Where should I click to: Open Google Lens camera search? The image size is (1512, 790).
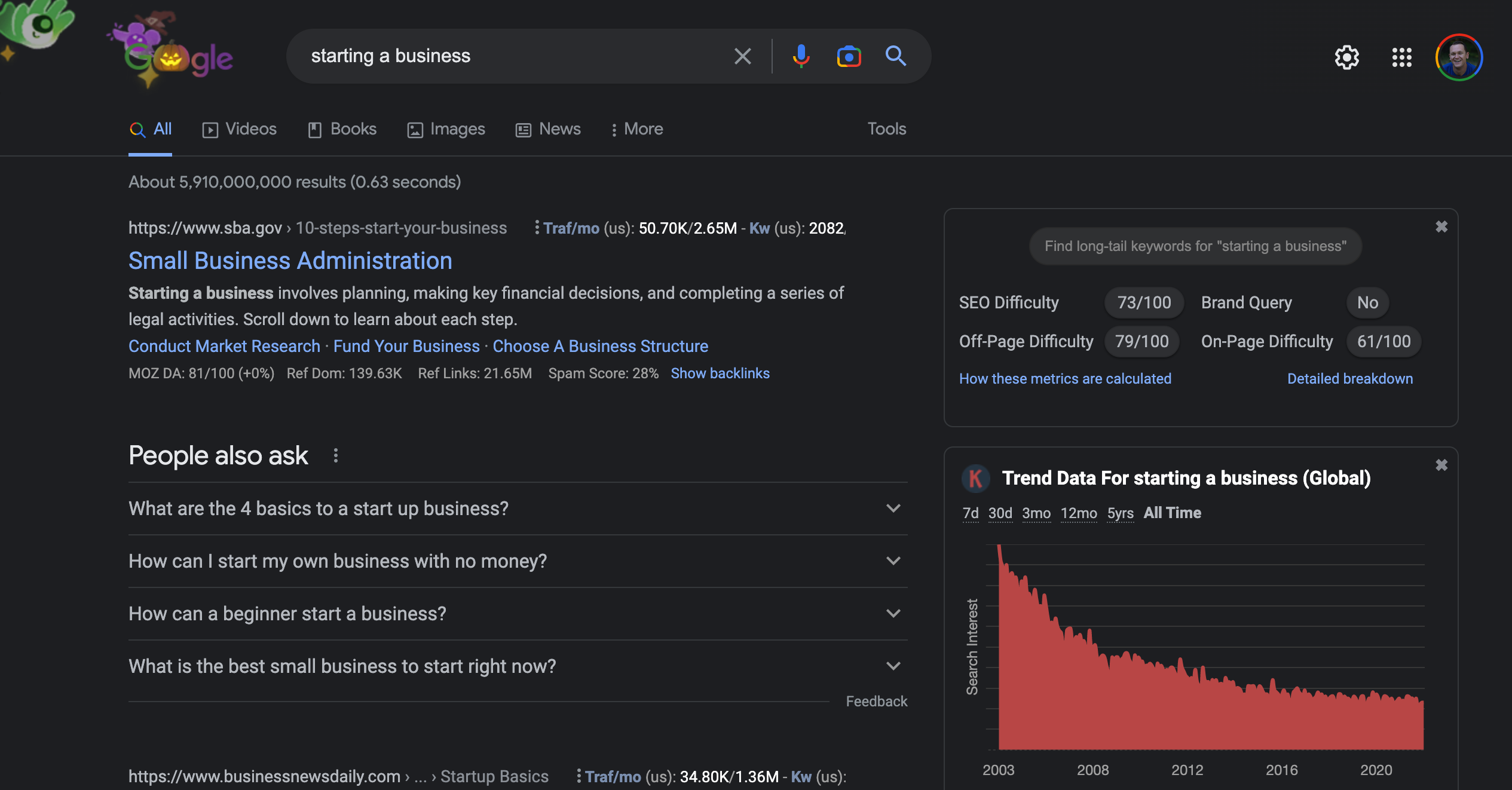tap(849, 56)
